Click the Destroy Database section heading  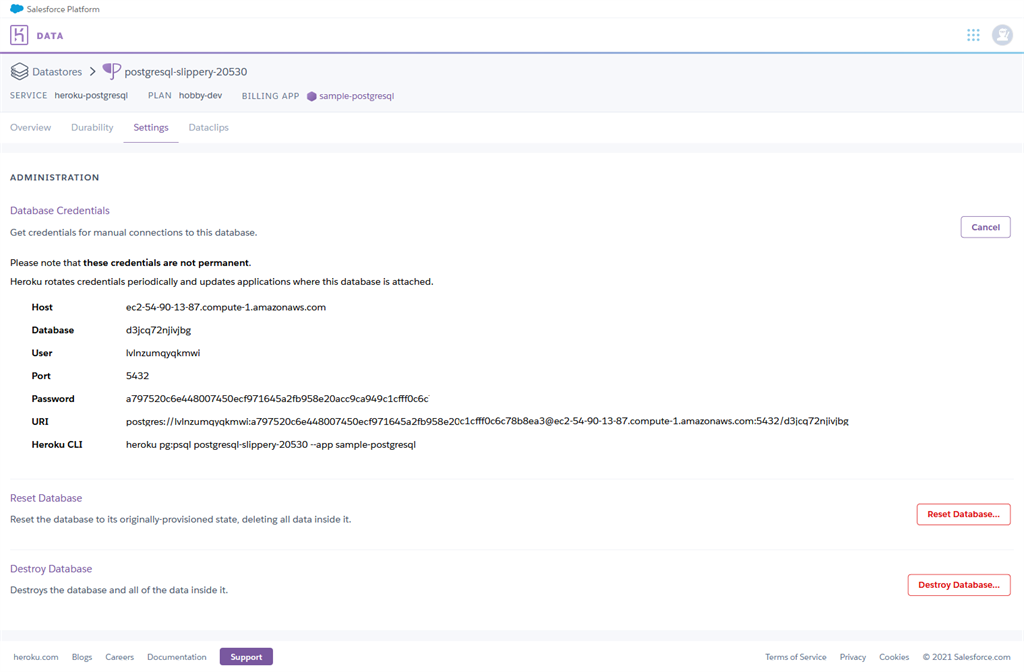click(51, 569)
